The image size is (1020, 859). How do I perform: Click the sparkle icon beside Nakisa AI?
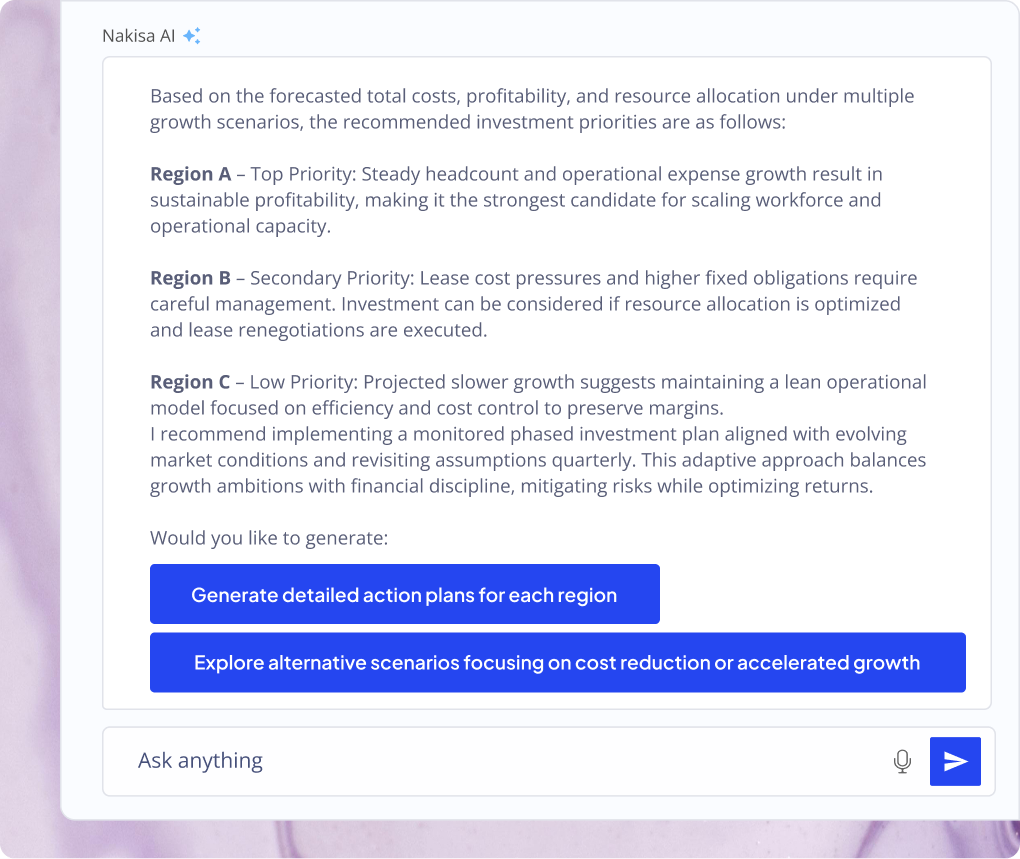[191, 36]
